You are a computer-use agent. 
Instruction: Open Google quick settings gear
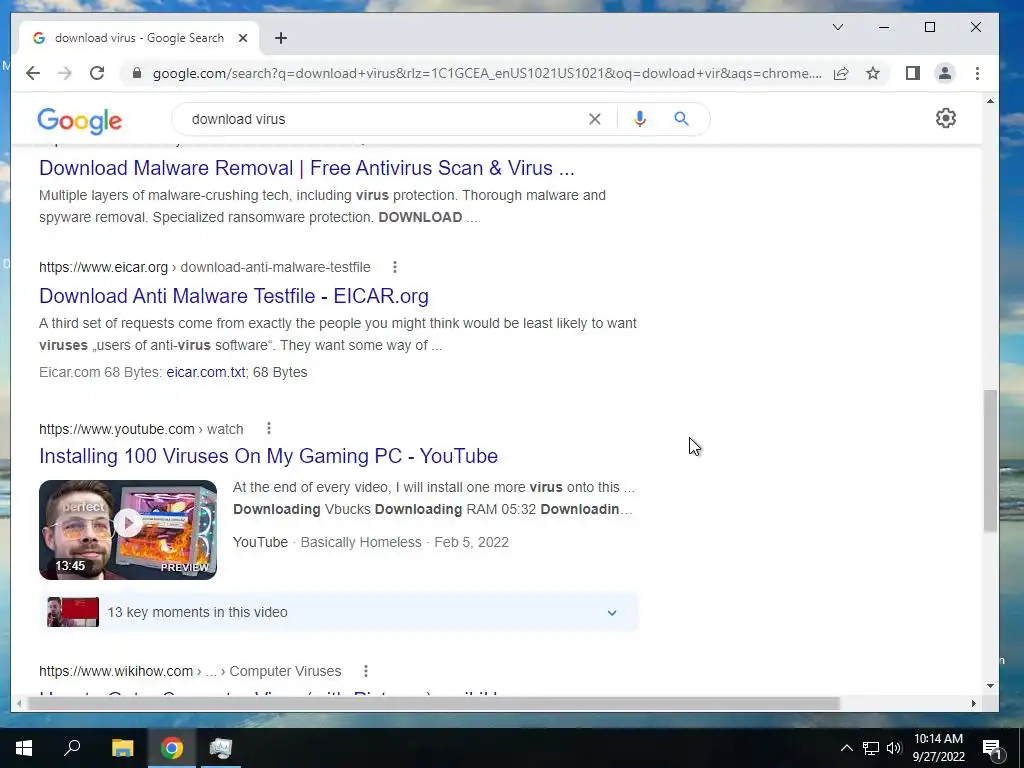945,118
